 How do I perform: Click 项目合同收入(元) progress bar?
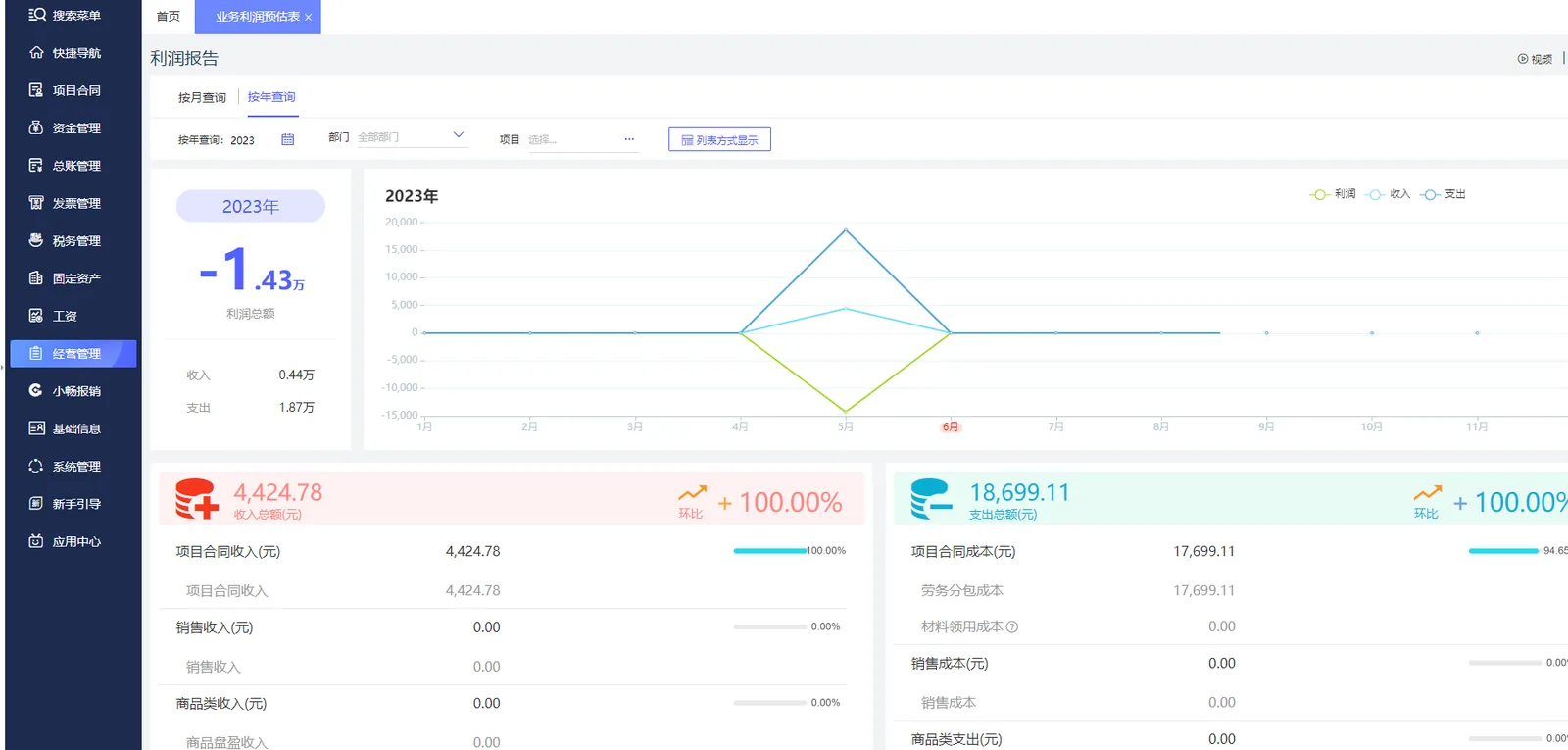(x=770, y=551)
